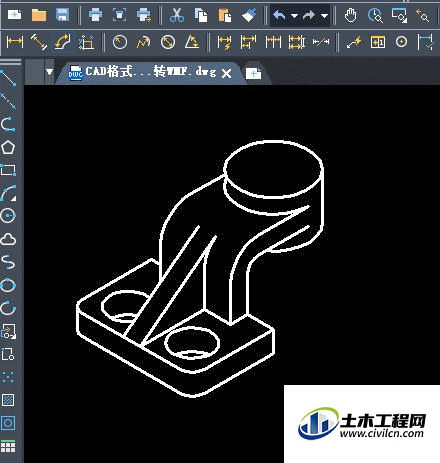Select the Continue Dimension tool
Viewport: 440px width, 463px height.
[x=273, y=42]
